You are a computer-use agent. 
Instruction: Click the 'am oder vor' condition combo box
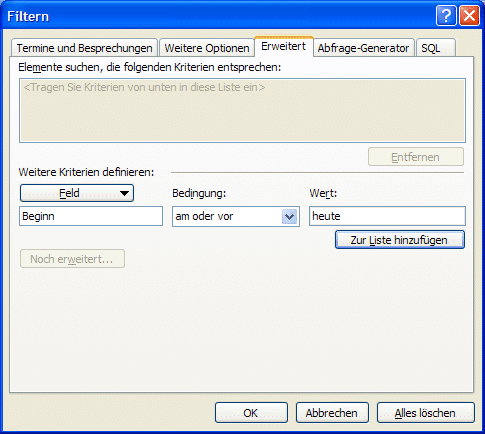(x=236, y=216)
